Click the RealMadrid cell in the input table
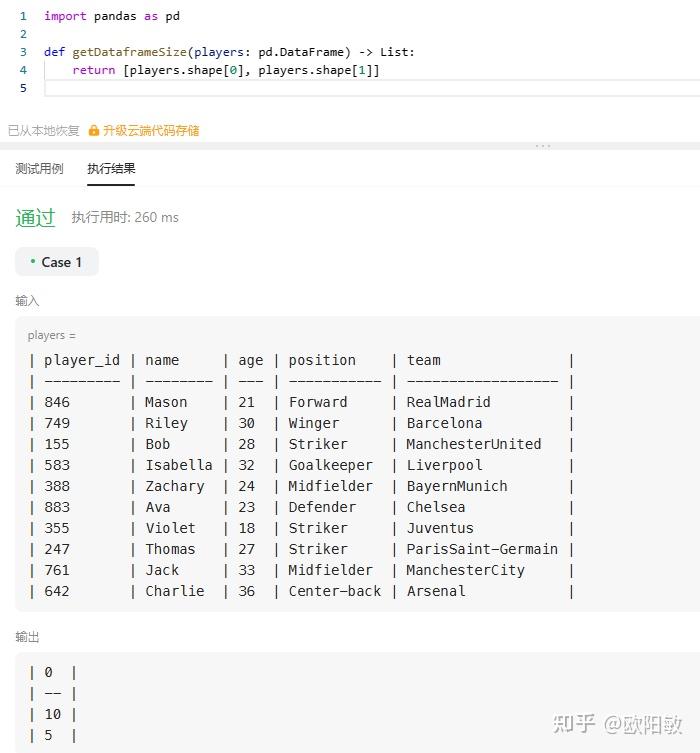This screenshot has width=700, height=753. (448, 402)
